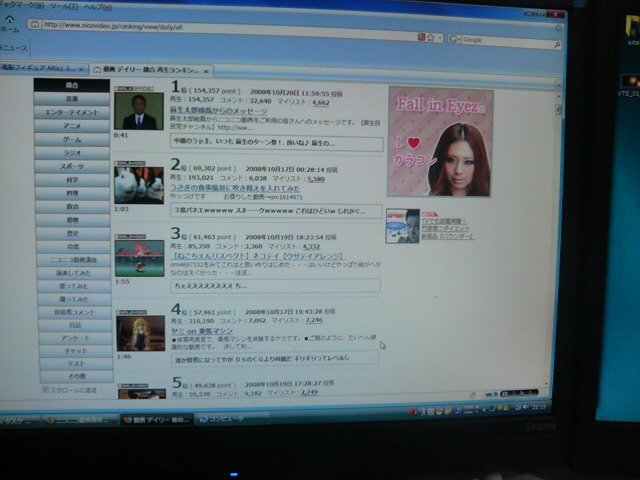Click the magnifier search icon

[557, 45]
